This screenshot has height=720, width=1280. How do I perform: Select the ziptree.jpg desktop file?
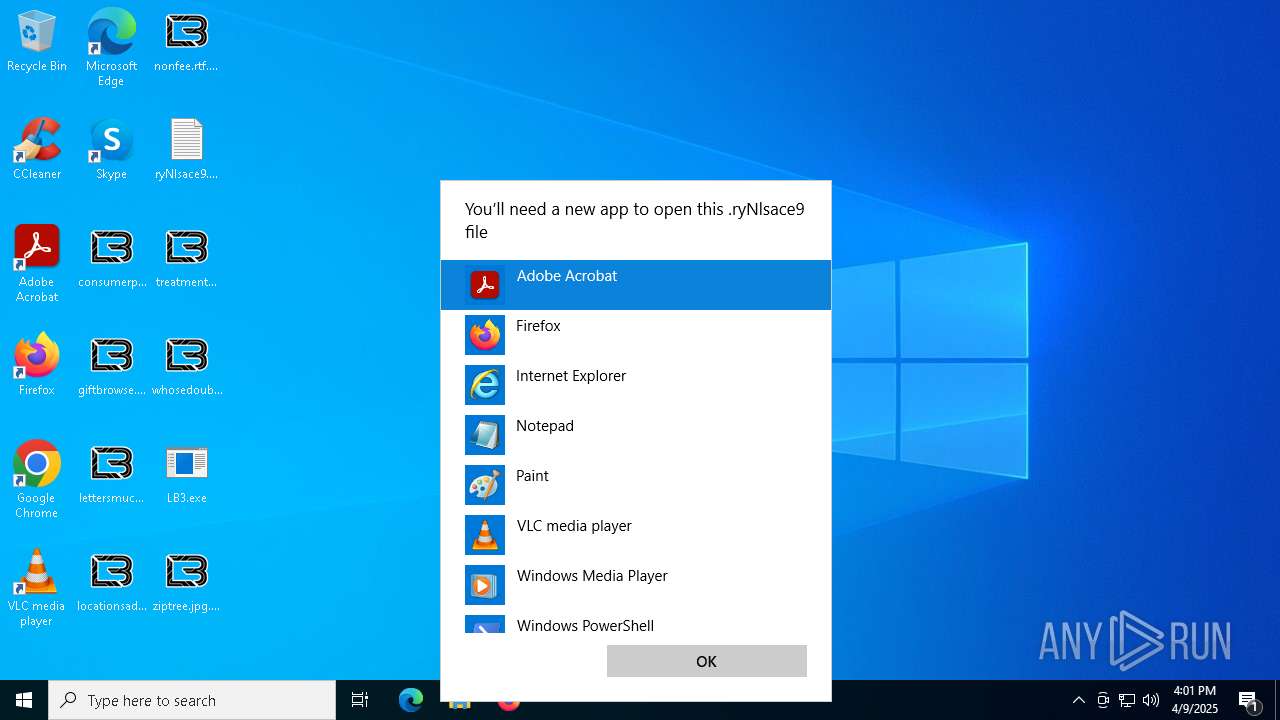click(186, 582)
